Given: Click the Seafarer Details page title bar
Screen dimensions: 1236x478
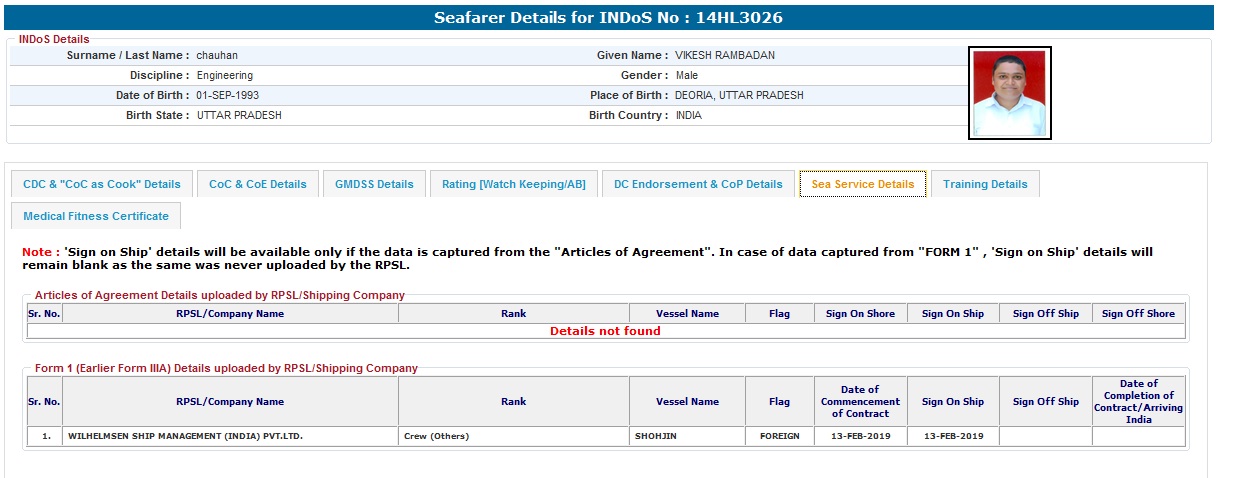Looking at the screenshot, I should click(x=615, y=18).
